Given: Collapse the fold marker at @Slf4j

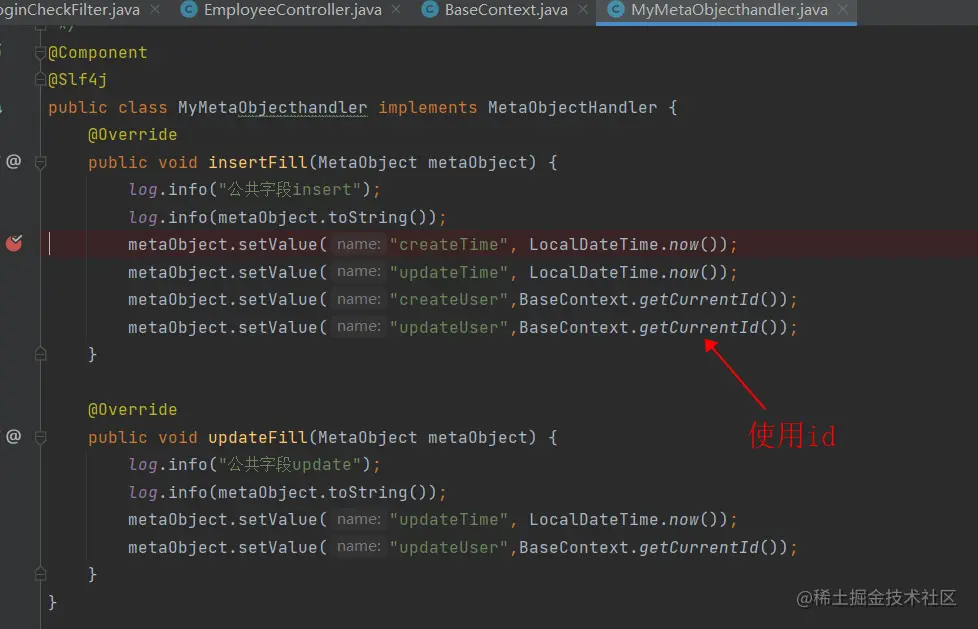Looking at the screenshot, I should click(x=41, y=79).
